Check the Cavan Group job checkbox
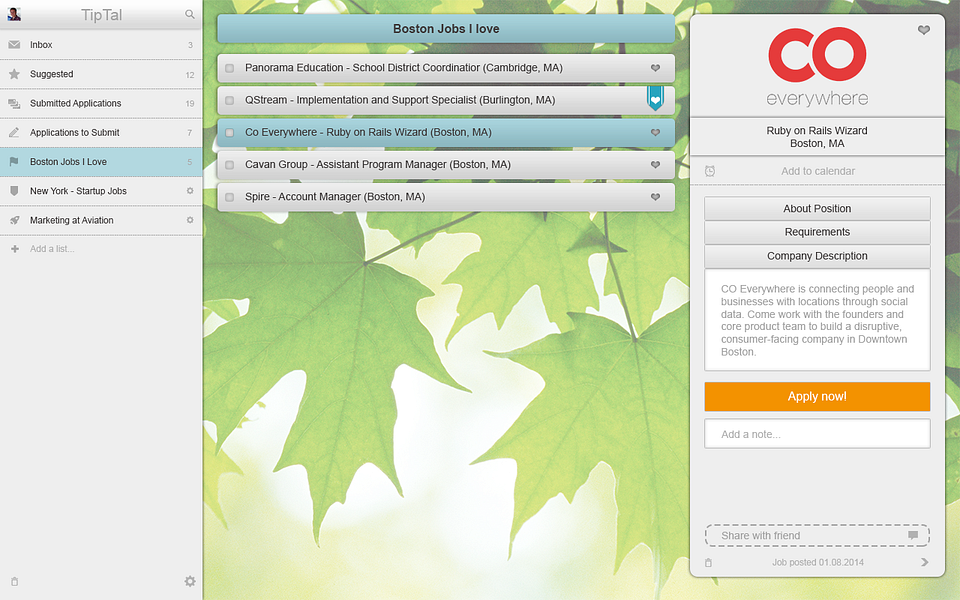This screenshot has width=960, height=600. pos(230,165)
